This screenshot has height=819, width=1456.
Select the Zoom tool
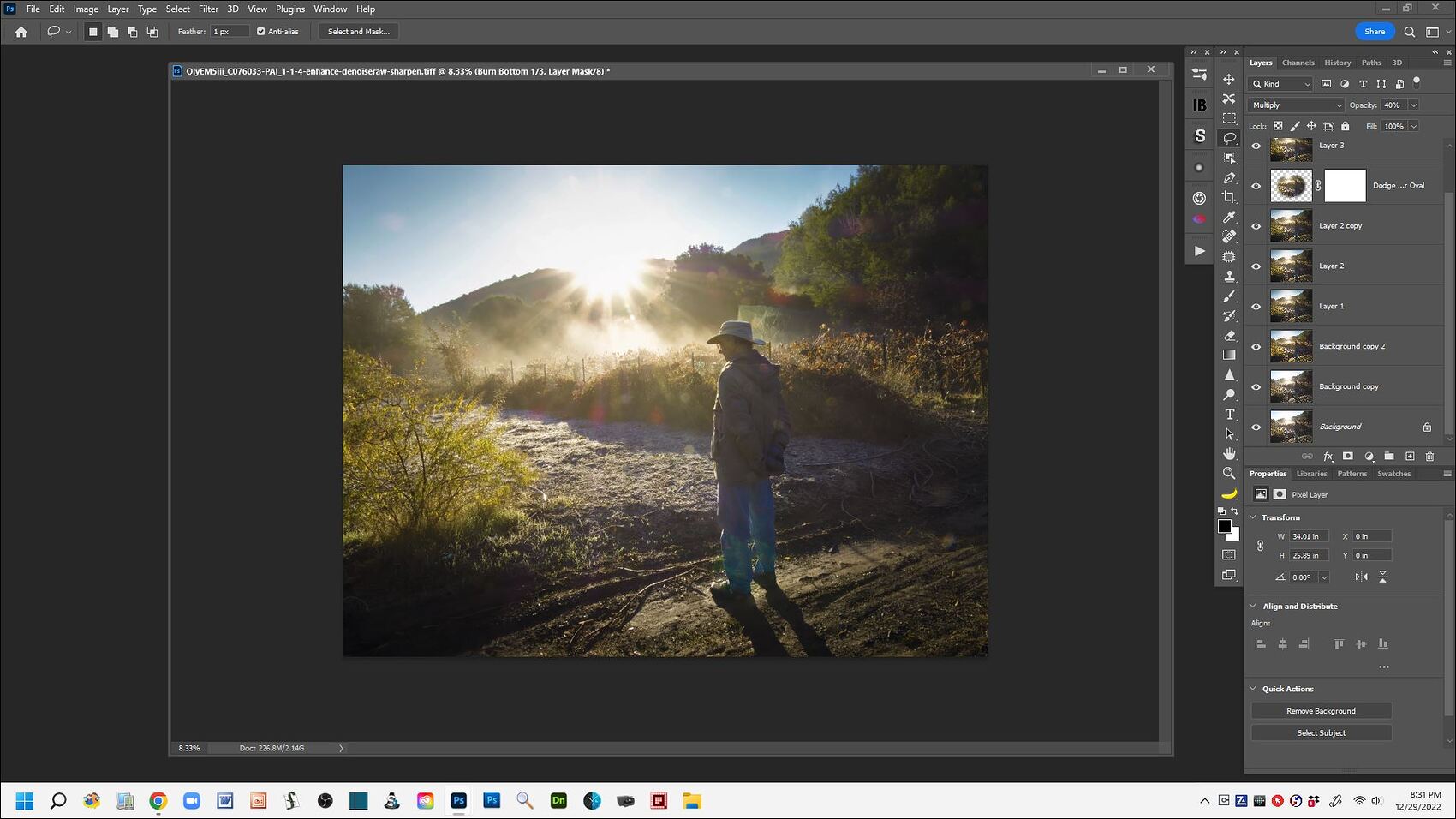tap(1230, 473)
